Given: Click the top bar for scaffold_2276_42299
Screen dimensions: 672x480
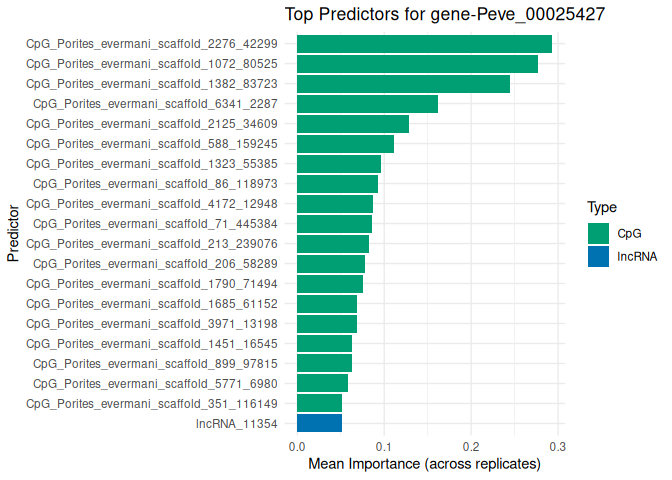Looking at the screenshot, I should pos(424,44).
